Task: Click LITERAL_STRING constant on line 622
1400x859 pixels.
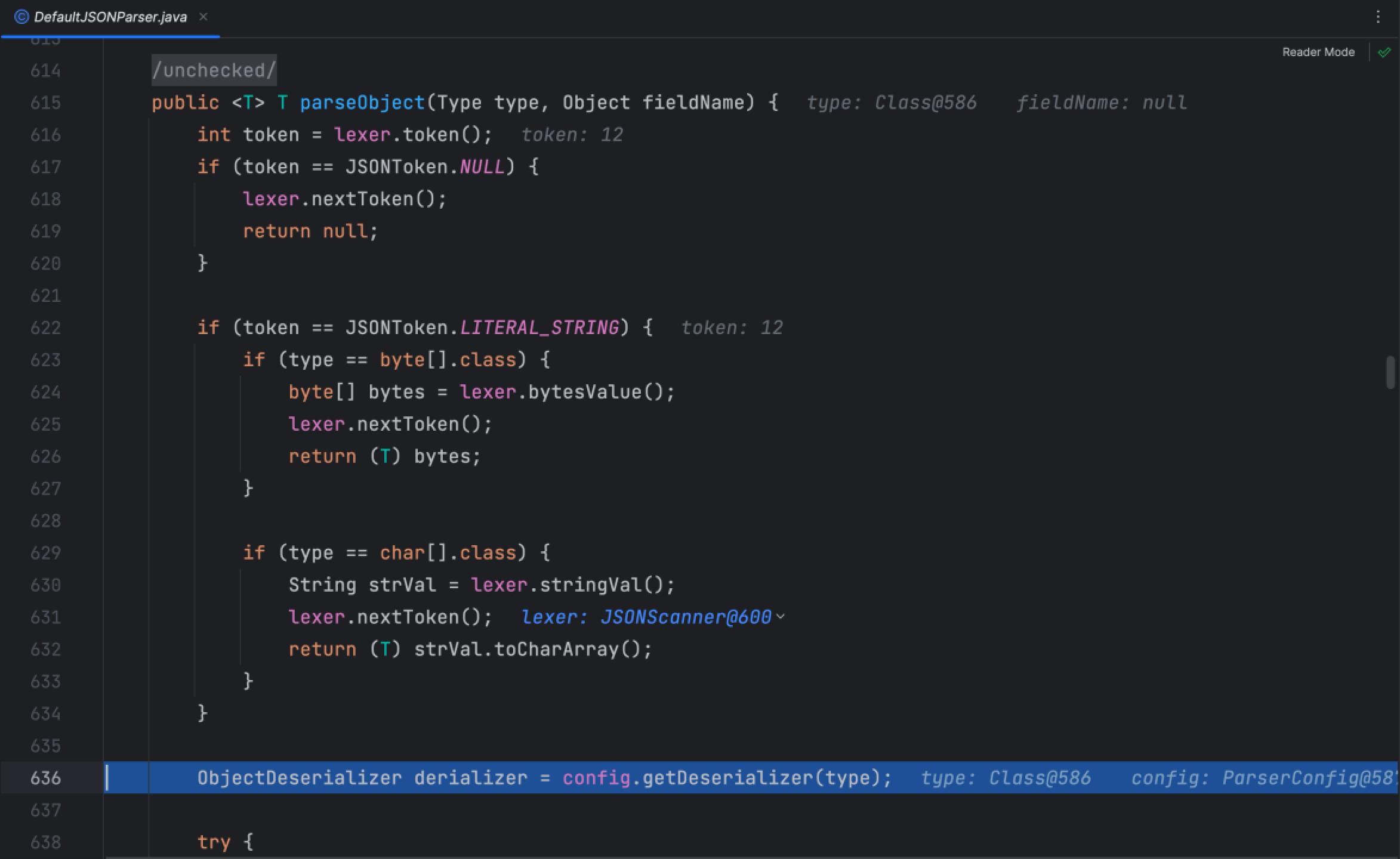Action: tap(539, 327)
